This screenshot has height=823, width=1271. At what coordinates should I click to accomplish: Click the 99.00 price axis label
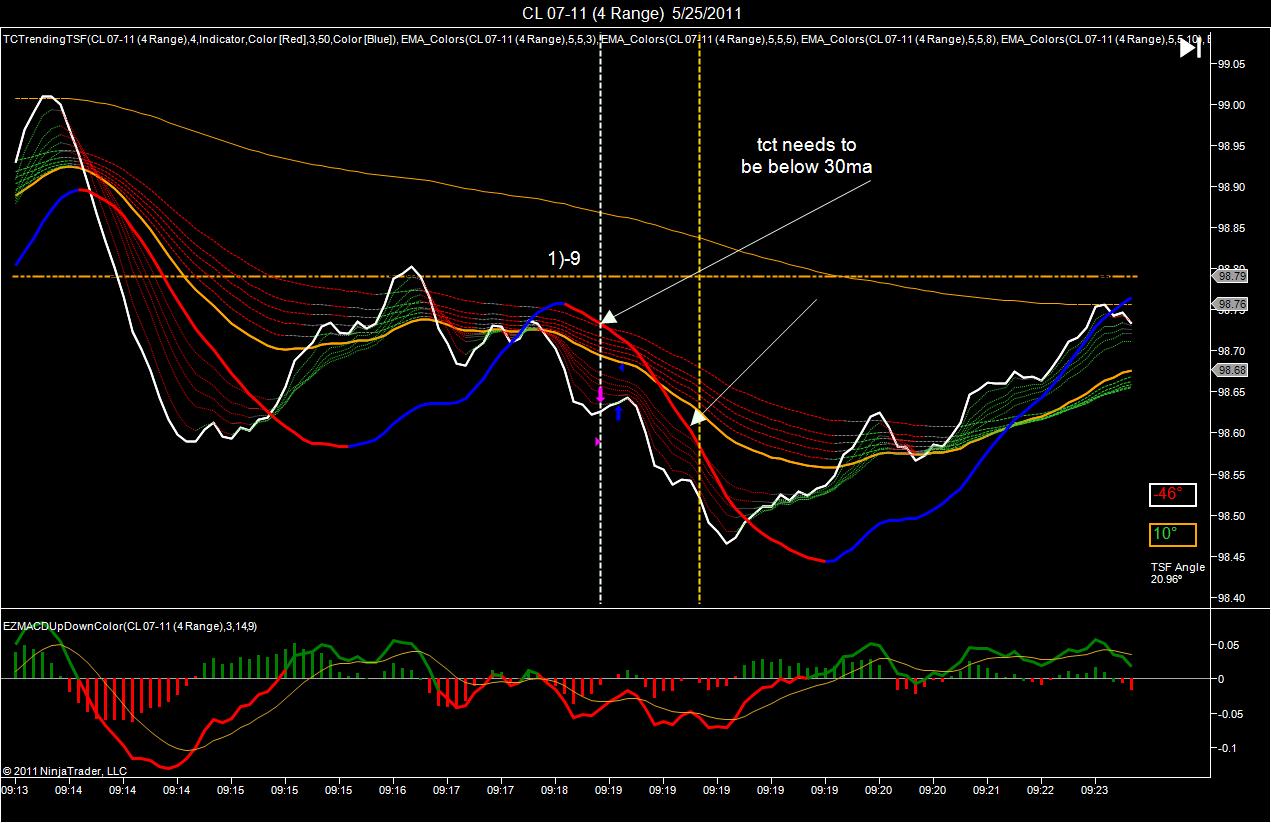[1231, 105]
